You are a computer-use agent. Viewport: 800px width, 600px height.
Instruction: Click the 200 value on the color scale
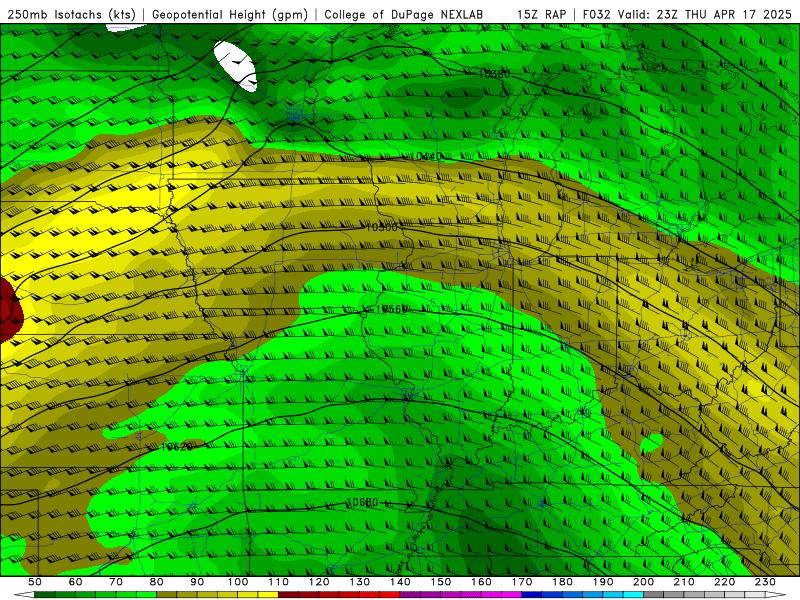pos(643,582)
